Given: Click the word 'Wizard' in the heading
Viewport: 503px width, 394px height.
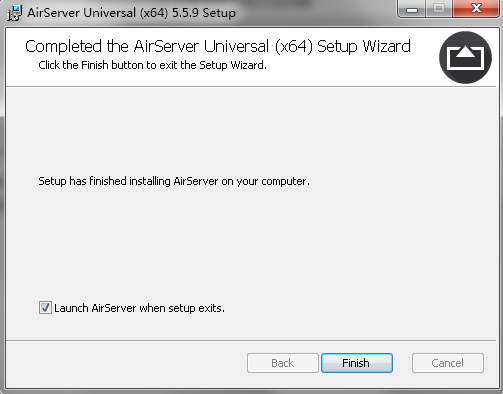Looking at the screenshot, I should tap(387, 46).
